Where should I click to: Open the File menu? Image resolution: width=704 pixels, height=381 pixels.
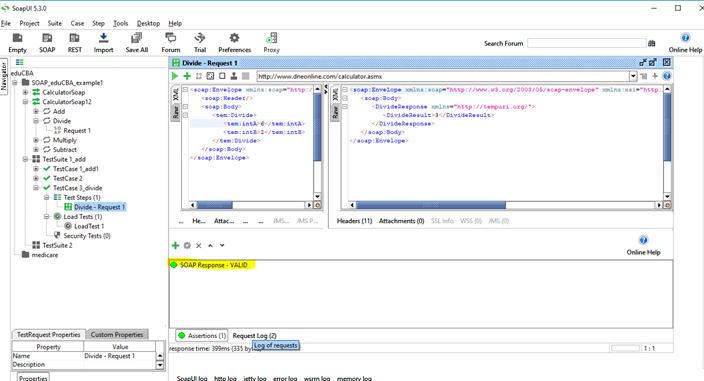(x=6, y=23)
